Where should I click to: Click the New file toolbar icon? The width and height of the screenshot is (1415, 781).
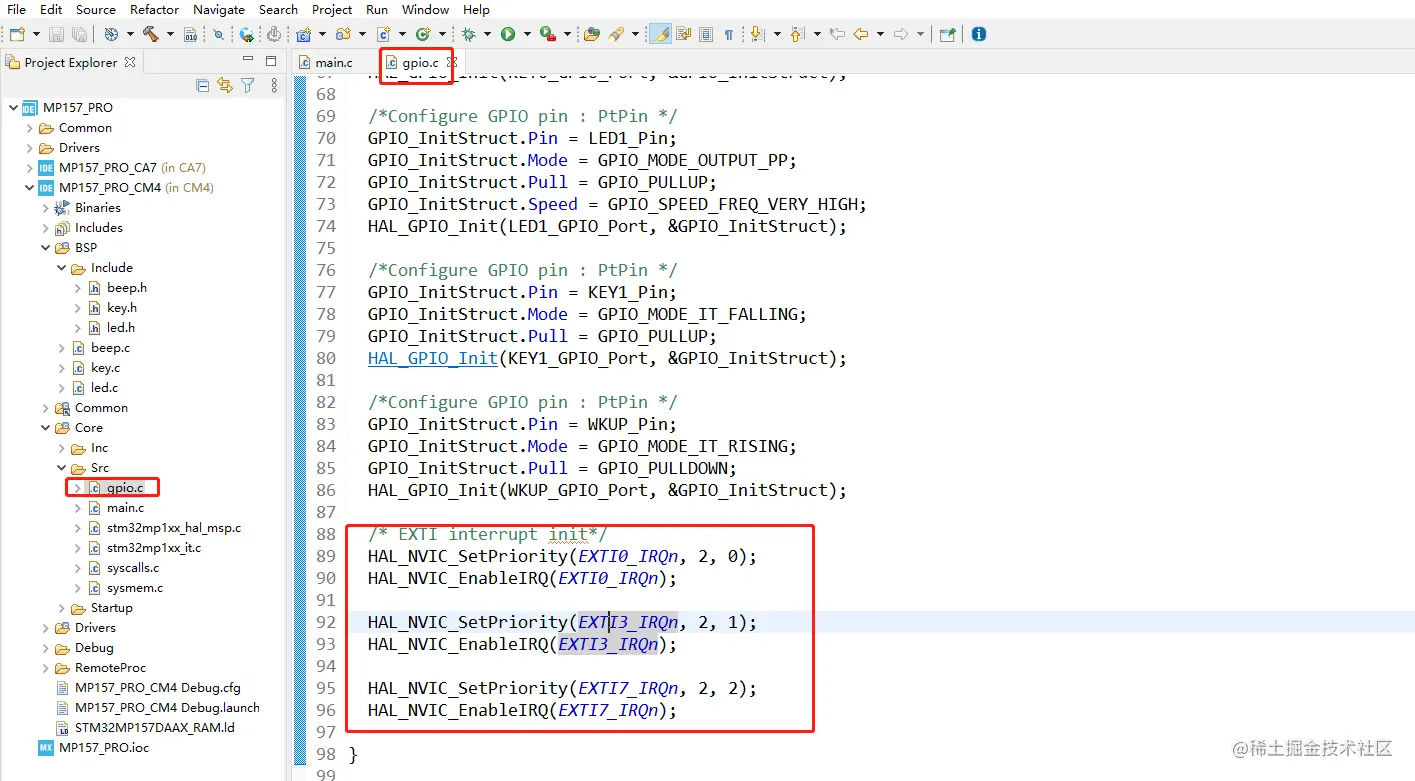[15, 34]
